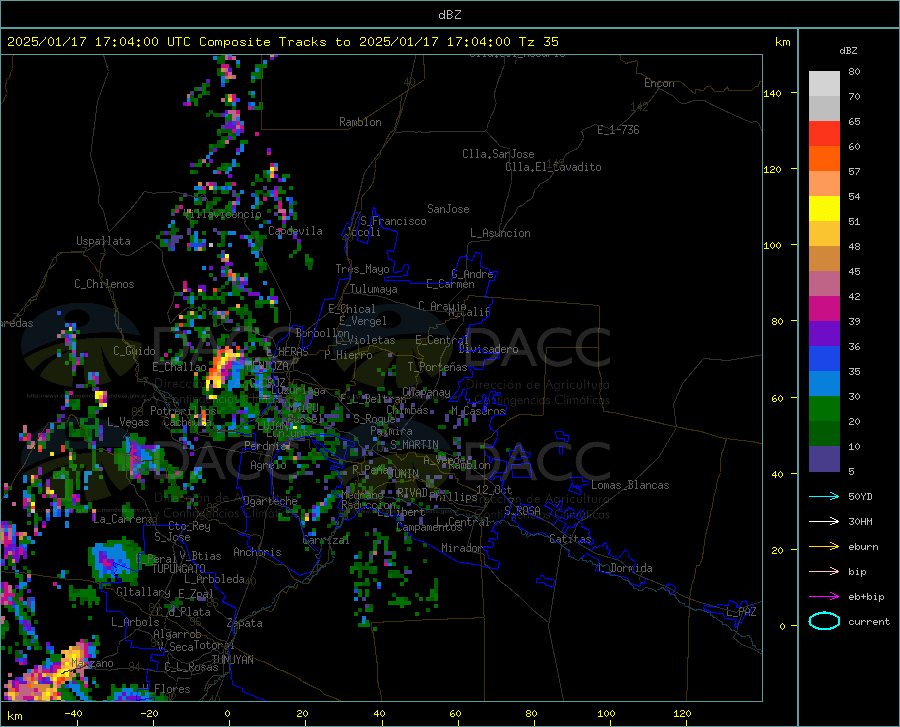
Task: Click the pink bip arrow legend icon
Action: [824, 571]
